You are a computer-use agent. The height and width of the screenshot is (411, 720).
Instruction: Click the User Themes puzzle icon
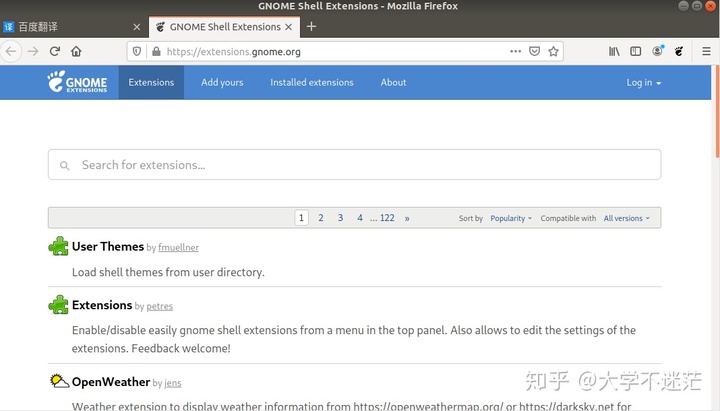click(x=58, y=246)
